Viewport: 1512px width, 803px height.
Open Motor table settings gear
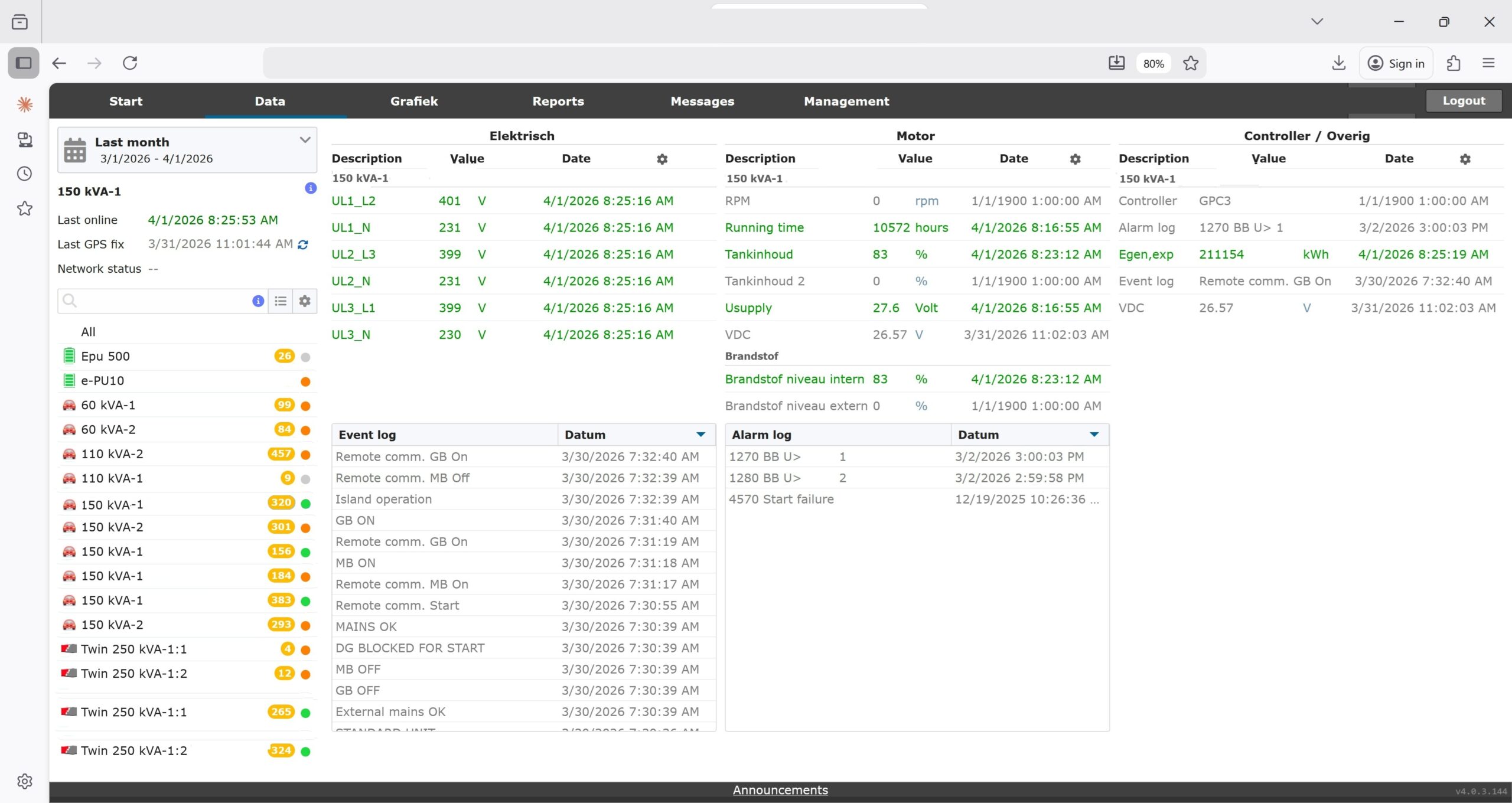point(1075,159)
